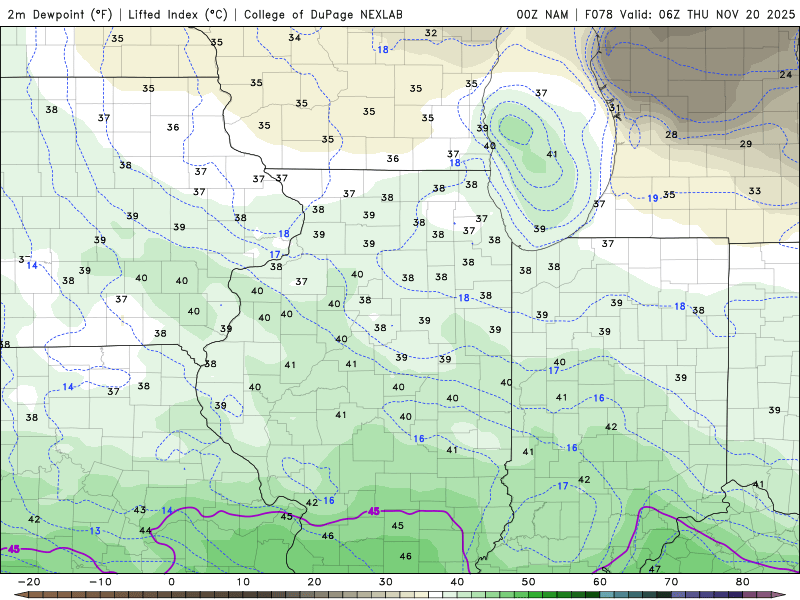Click the dewpoint value 32 on the map
The width and height of the screenshot is (800, 600).
pos(431,33)
